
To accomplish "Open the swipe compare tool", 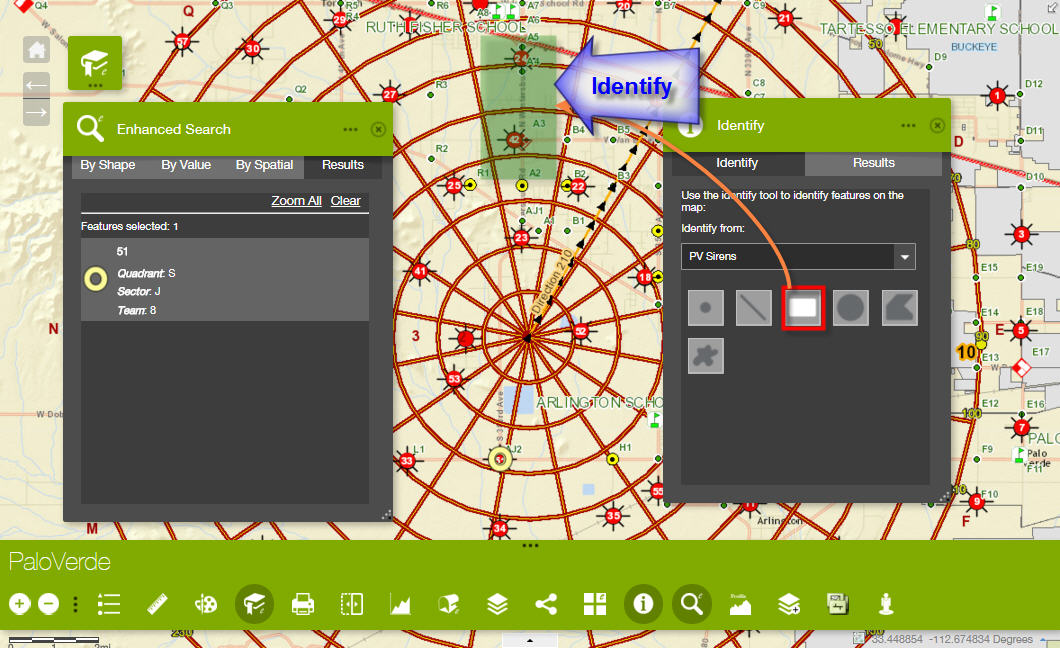I will click(352, 603).
